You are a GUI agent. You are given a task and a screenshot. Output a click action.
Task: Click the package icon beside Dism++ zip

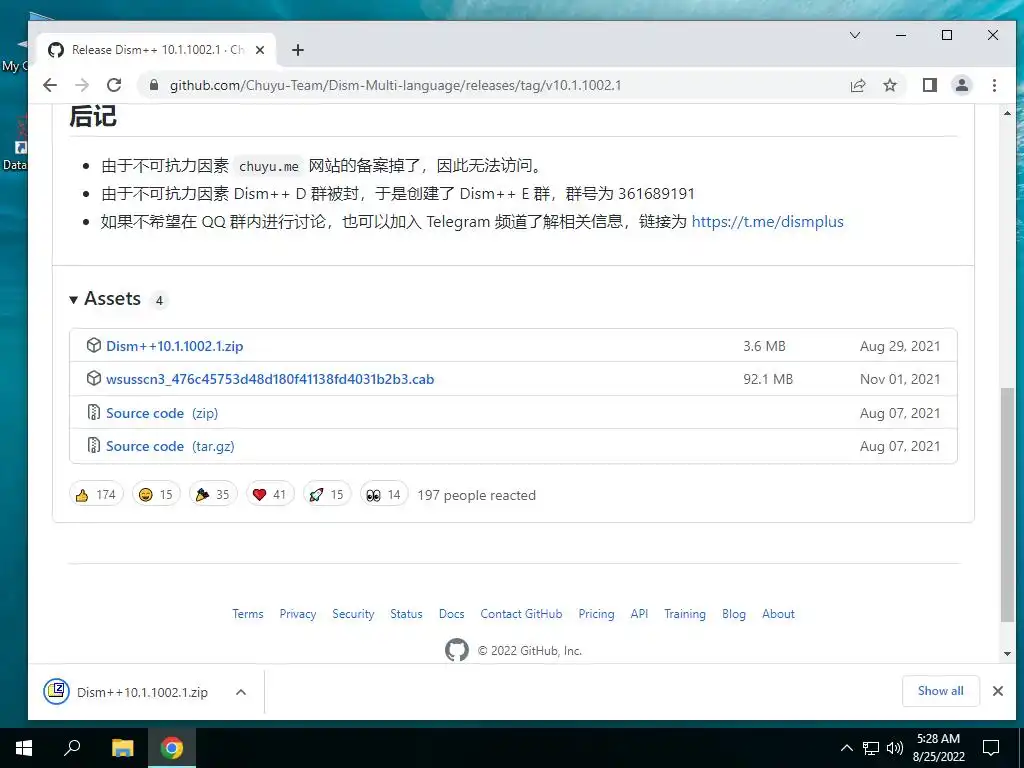[93, 345]
